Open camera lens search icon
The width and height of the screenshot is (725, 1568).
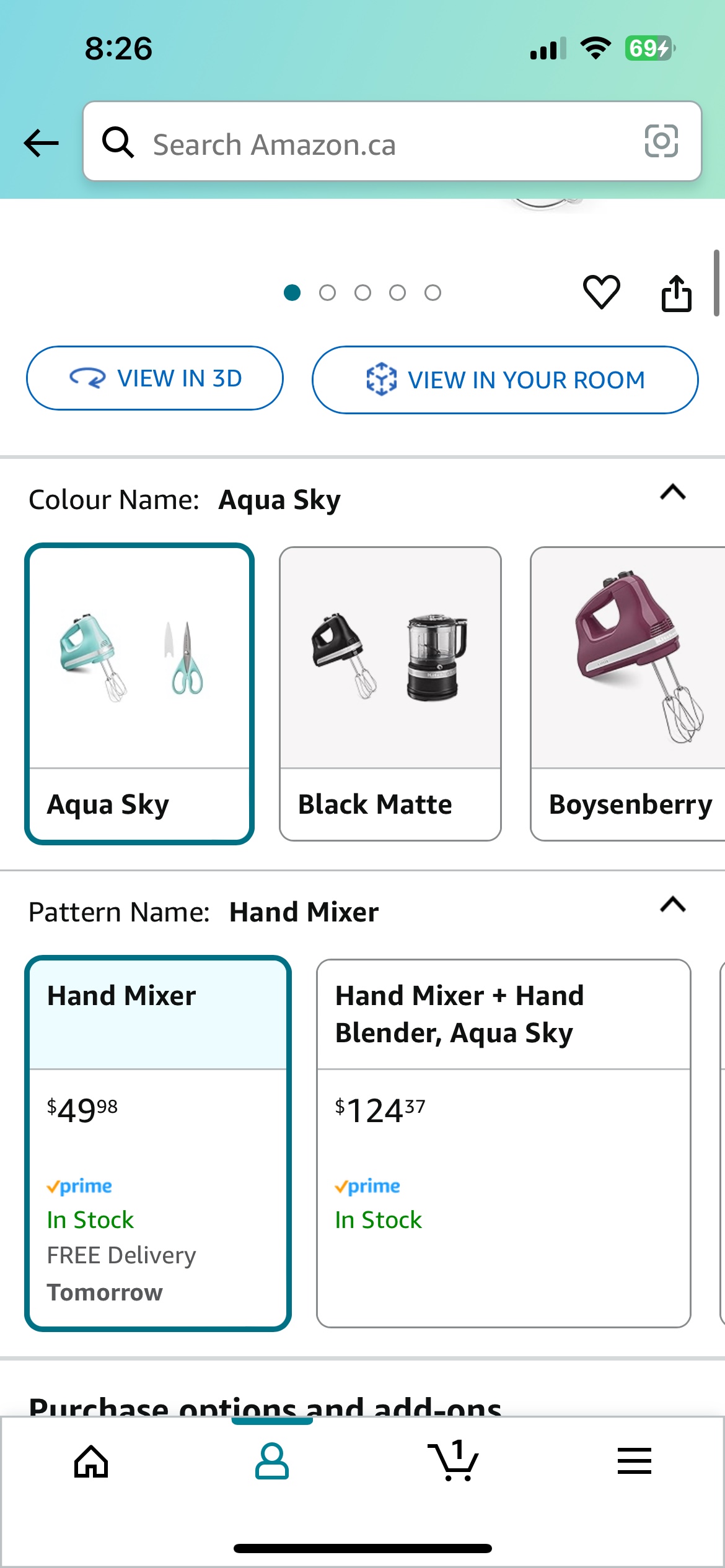[661, 142]
